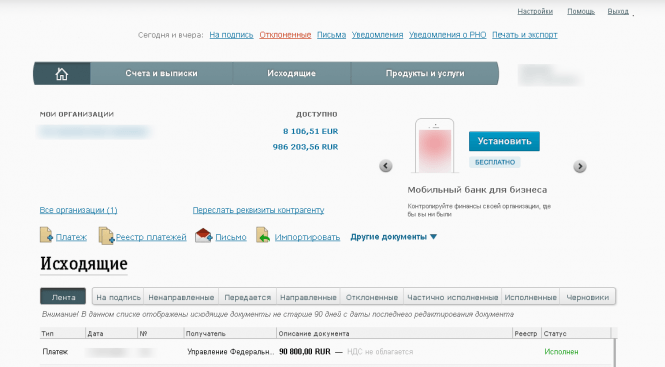Switch to the Ненаправленные tab

click(x=181, y=297)
